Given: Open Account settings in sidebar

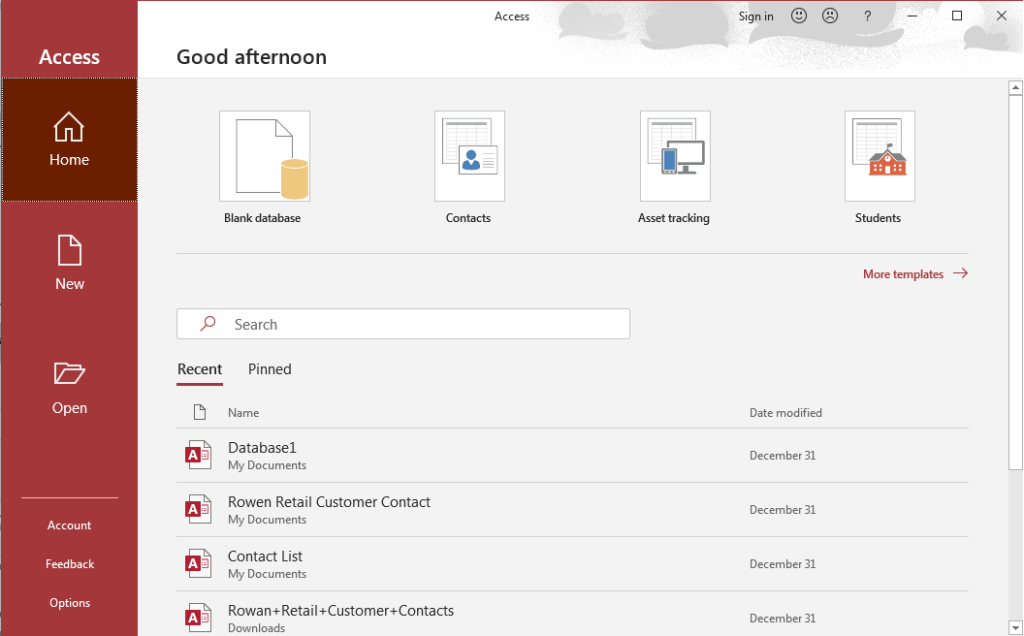Looking at the screenshot, I should coord(69,525).
